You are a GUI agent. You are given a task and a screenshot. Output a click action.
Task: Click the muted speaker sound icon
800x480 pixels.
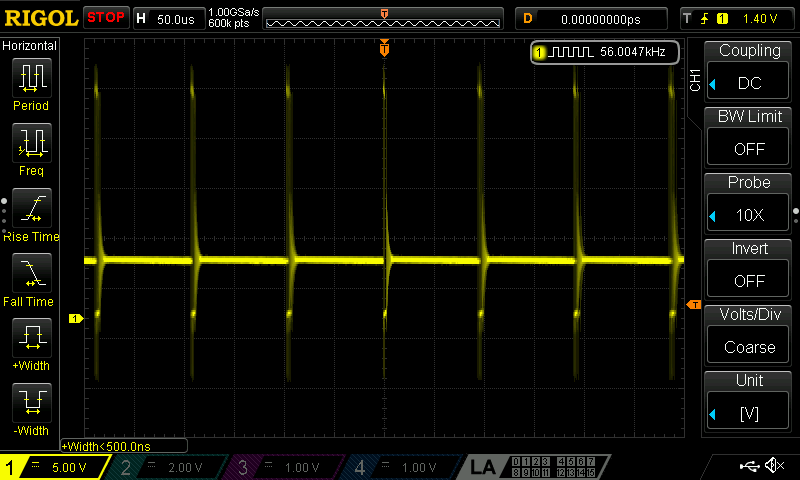774,466
